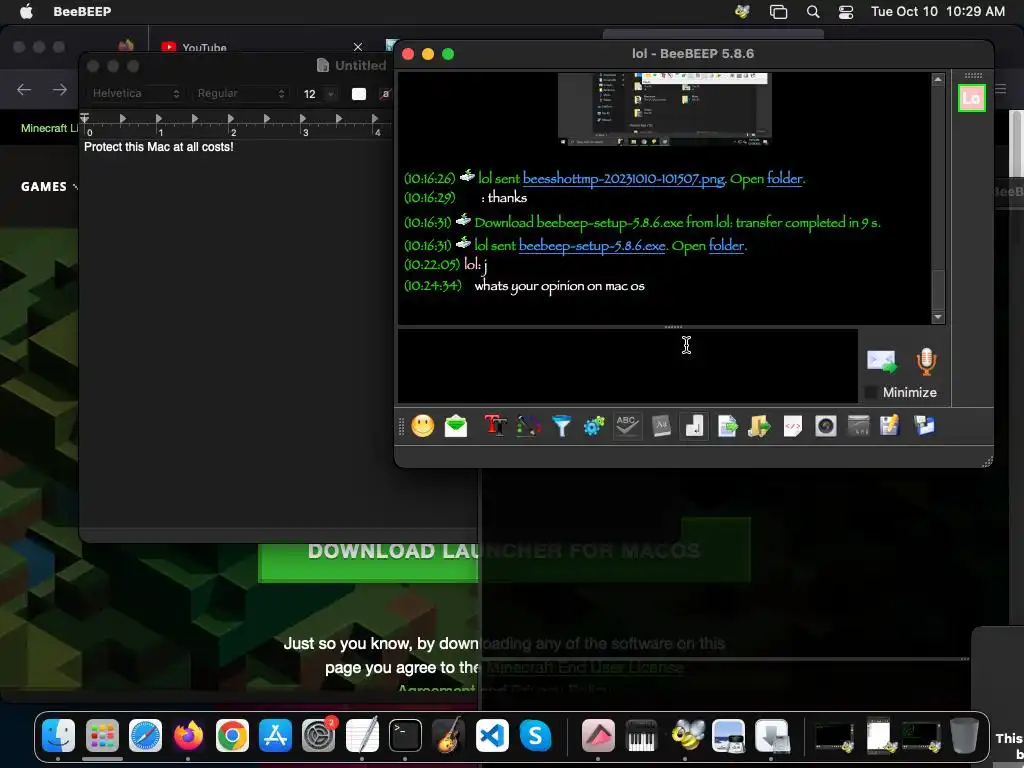Save the chat with floppy pencil icon
Image resolution: width=1024 pixels, height=768 pixels.
pos(890,426)
